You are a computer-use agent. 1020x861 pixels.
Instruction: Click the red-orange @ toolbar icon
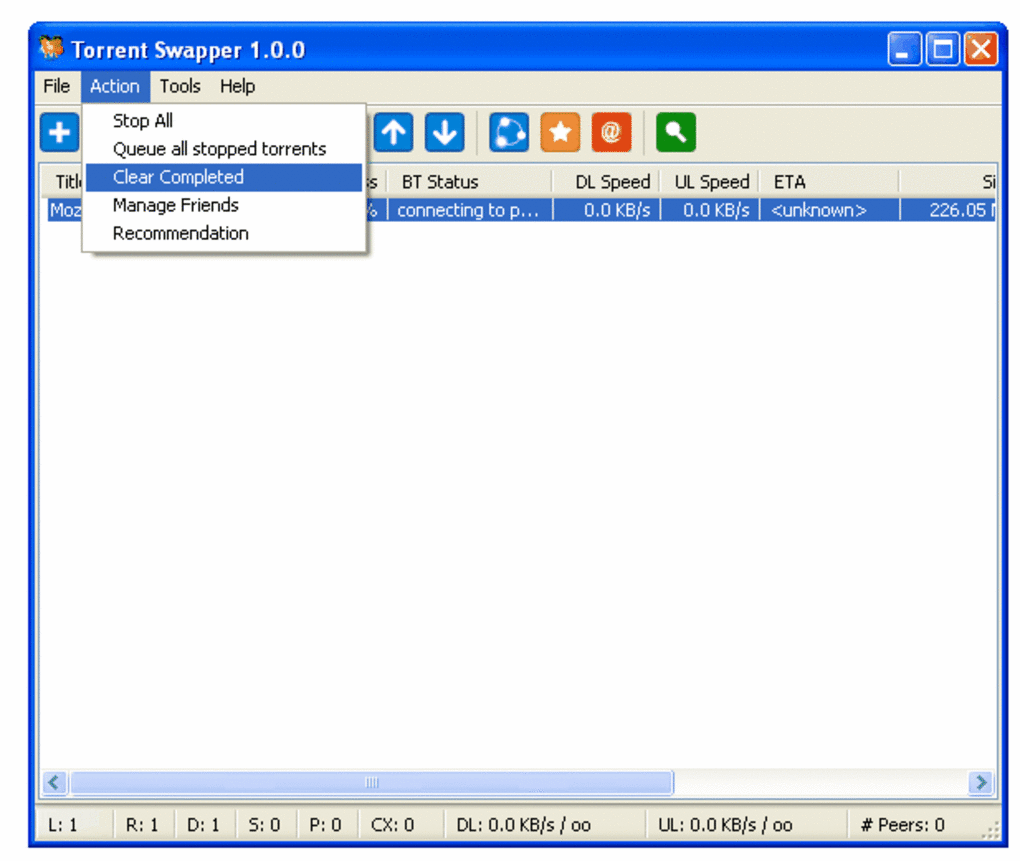(611, 132)
